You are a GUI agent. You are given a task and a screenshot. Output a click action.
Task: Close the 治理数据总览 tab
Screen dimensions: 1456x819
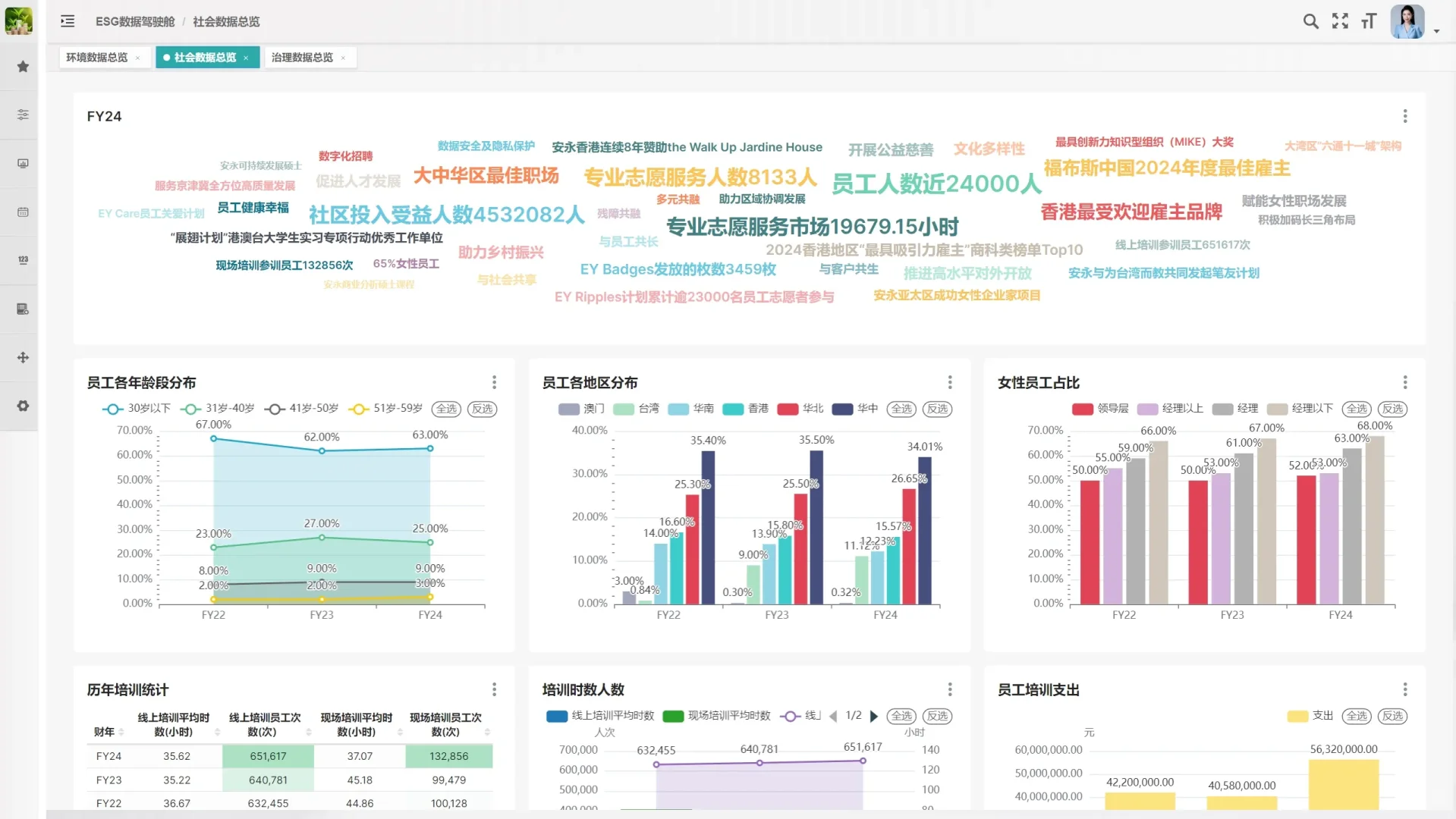[x=343, y=58]
